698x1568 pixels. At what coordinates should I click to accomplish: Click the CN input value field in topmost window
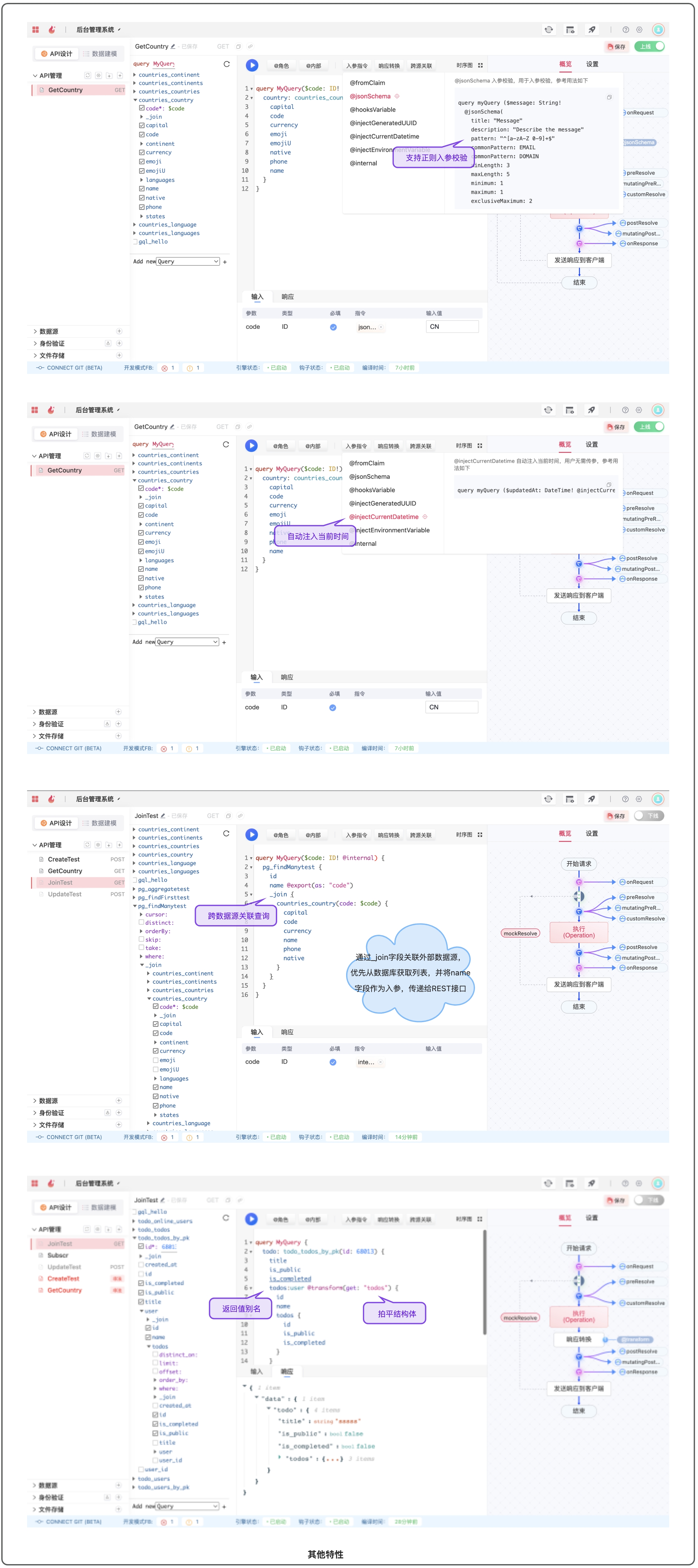(x=452, y=327)
